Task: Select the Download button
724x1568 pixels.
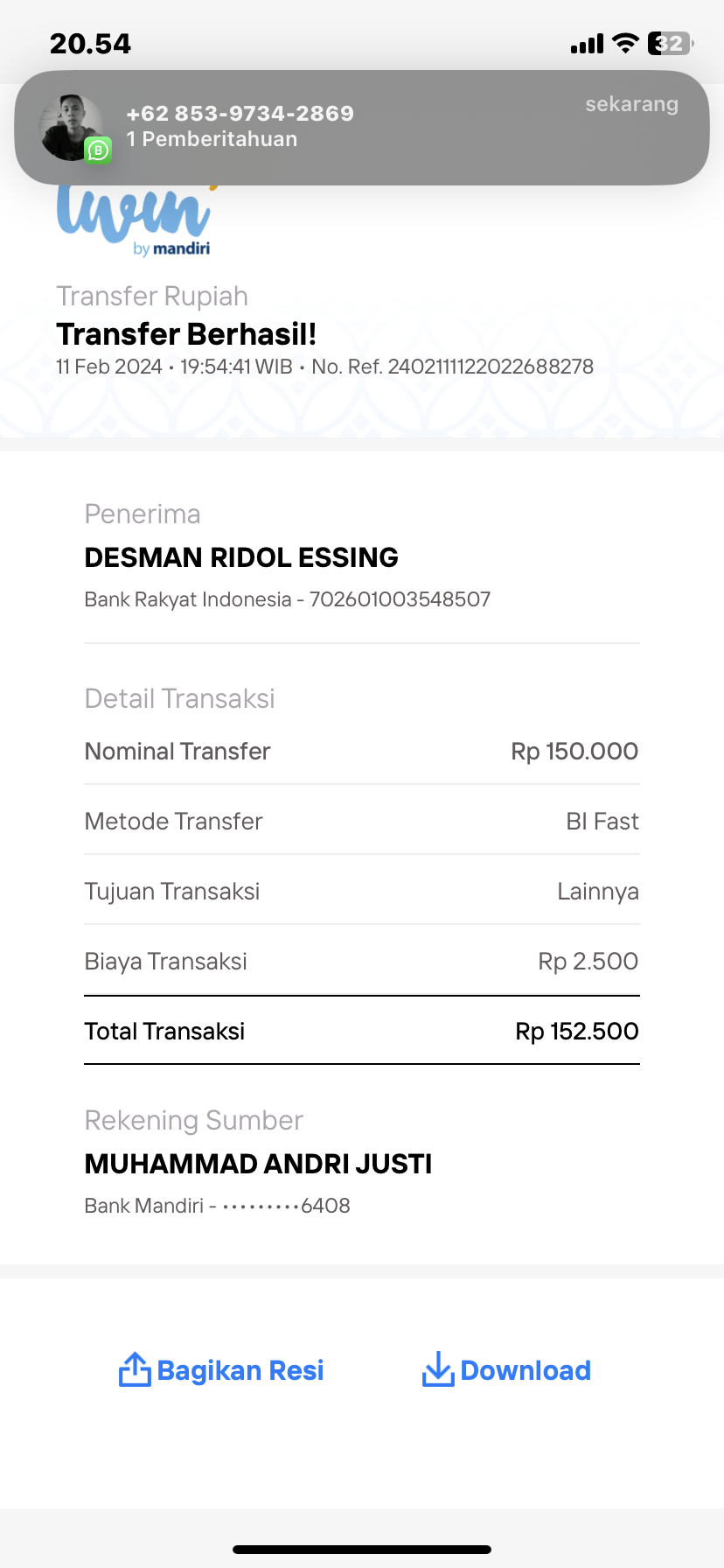Action: pos(506,1370)
